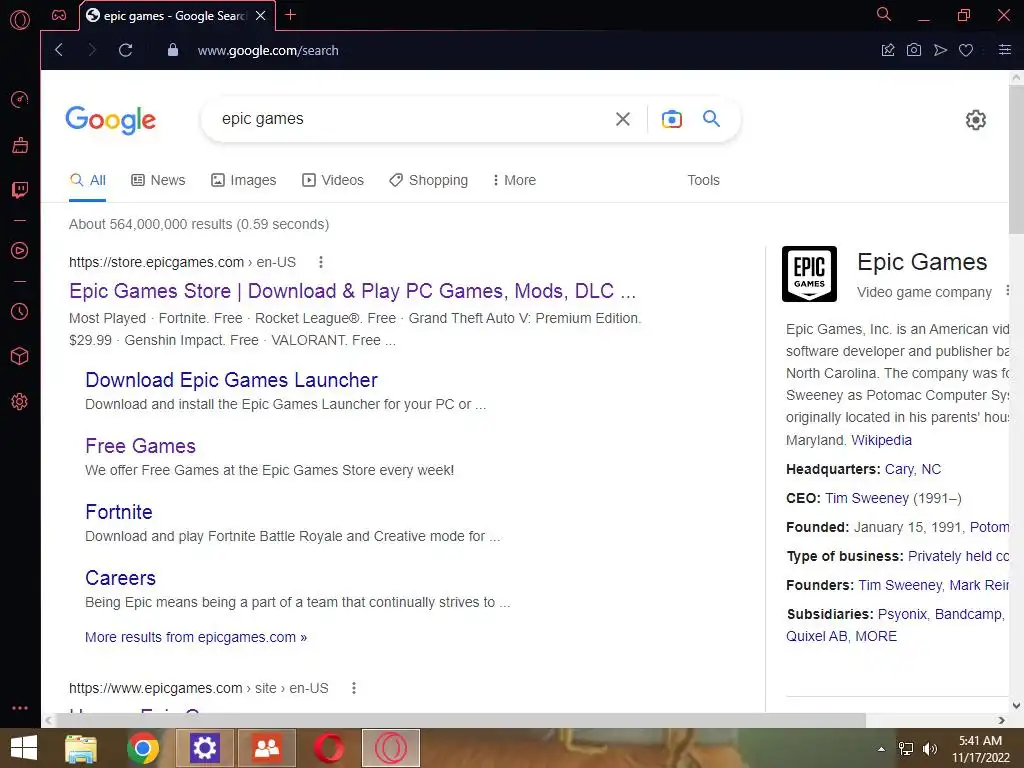Screen dimensions: 1024x768
Task: Click the Google search magnifier button
Action: coord(711,118)
